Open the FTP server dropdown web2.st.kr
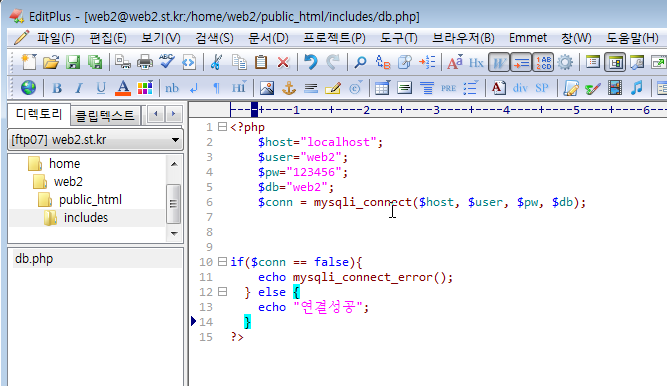 click(x=96, y=140)
